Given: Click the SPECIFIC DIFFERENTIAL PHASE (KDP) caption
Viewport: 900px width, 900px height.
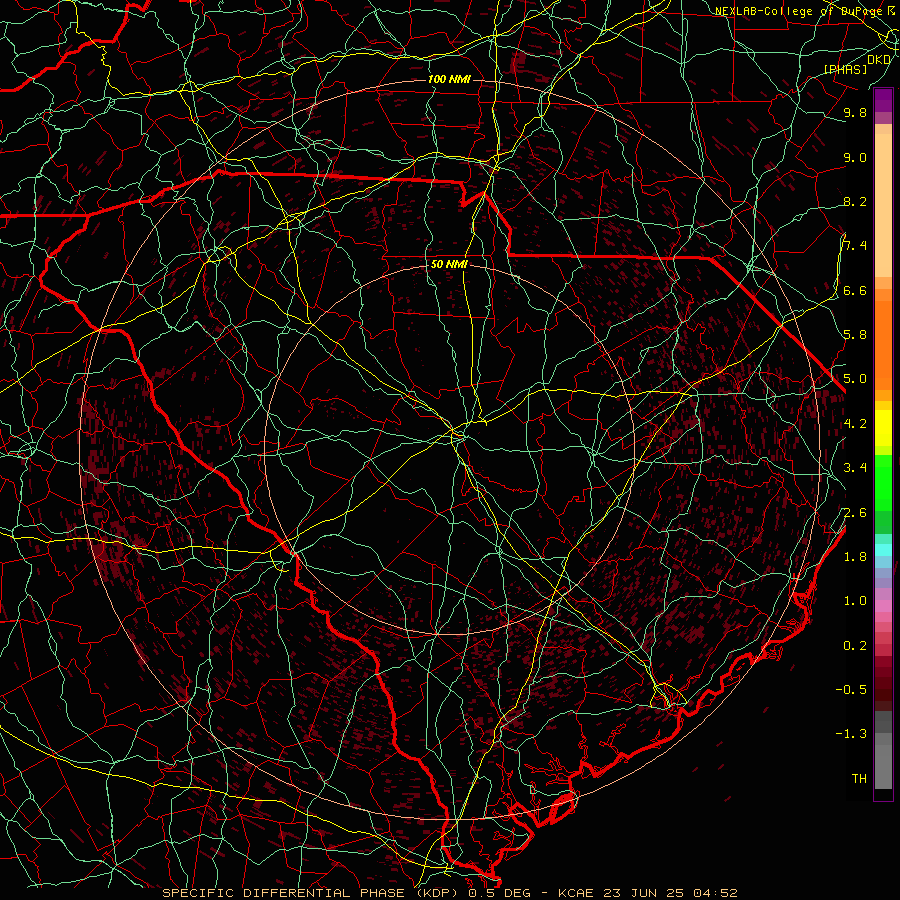Looking at the screenshot, I should coord(312,893).
